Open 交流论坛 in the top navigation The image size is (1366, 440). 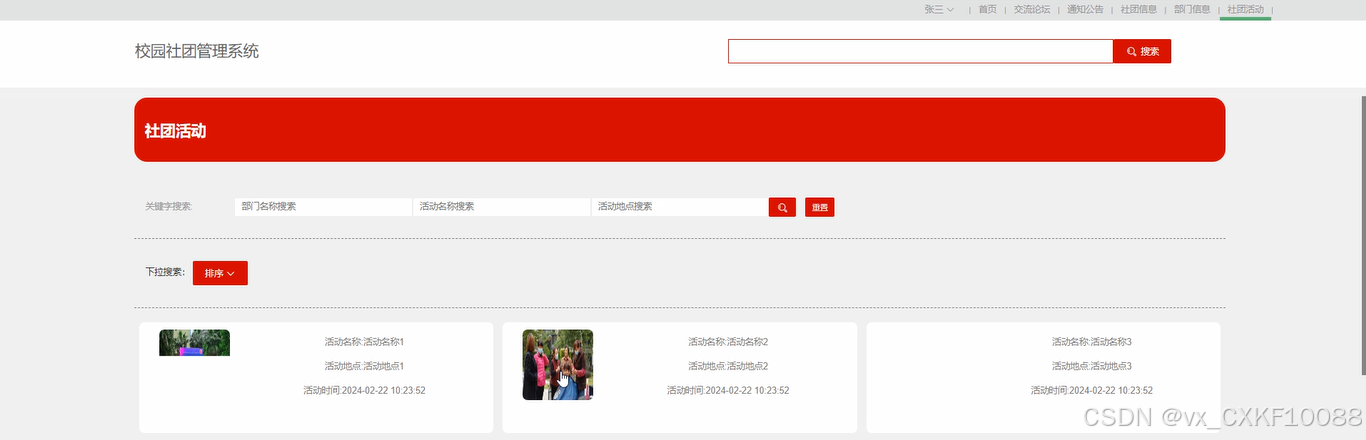pyautogui.click(x=1032, y=9)
